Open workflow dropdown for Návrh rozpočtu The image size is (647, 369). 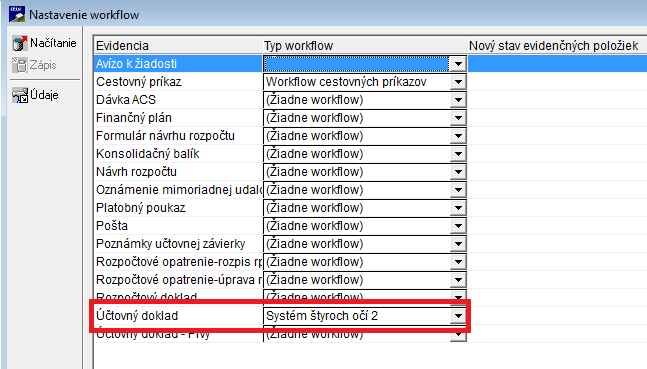point(458,172)
